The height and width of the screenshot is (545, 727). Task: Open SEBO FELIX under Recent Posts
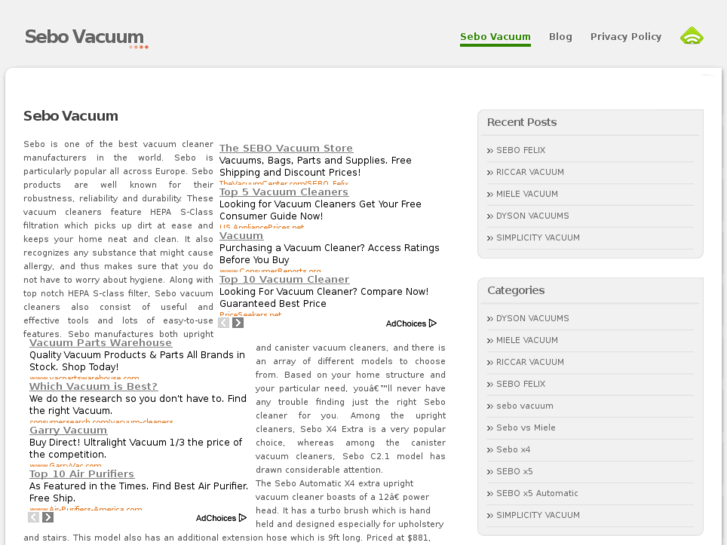tap(521, 150)
